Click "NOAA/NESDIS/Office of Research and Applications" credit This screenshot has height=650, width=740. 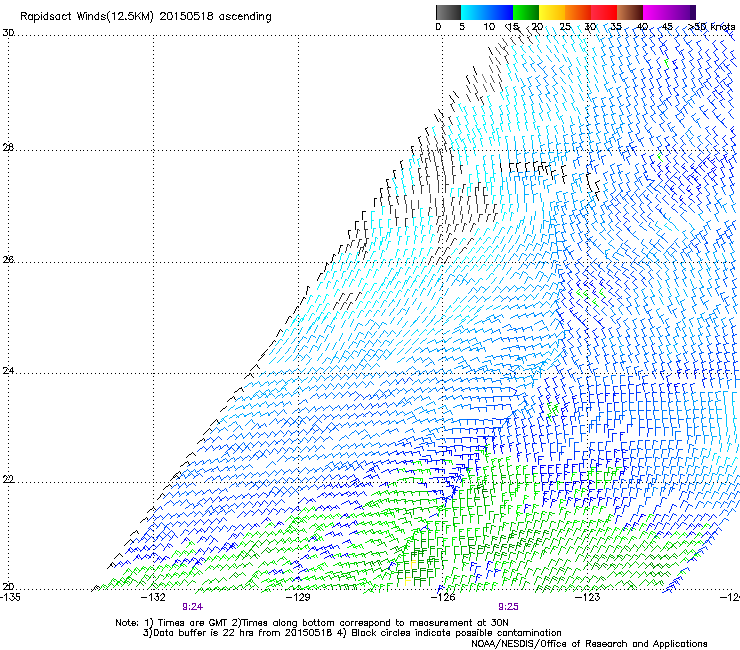click(x=589, y=644)
